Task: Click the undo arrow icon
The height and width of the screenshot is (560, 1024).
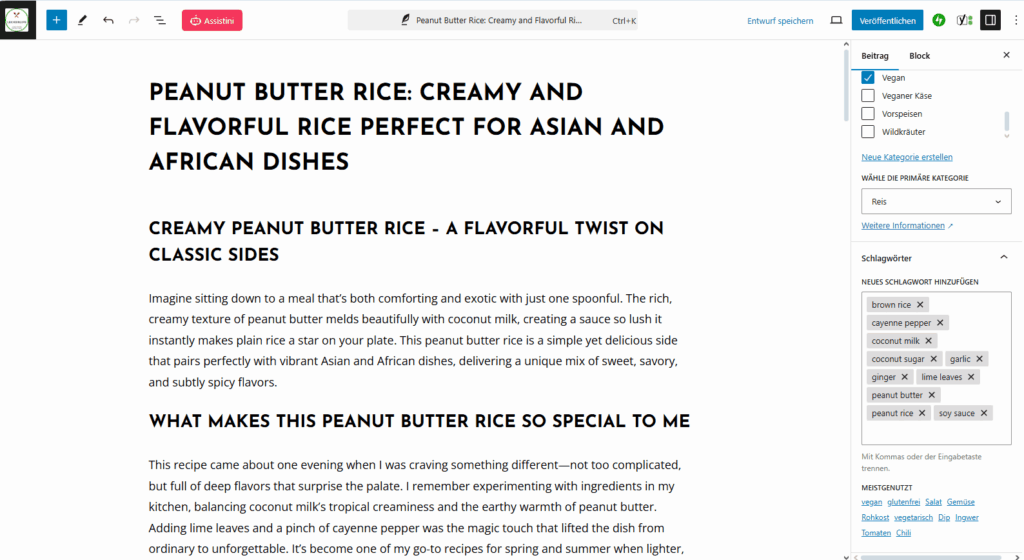Action: (x=108, y=20)
